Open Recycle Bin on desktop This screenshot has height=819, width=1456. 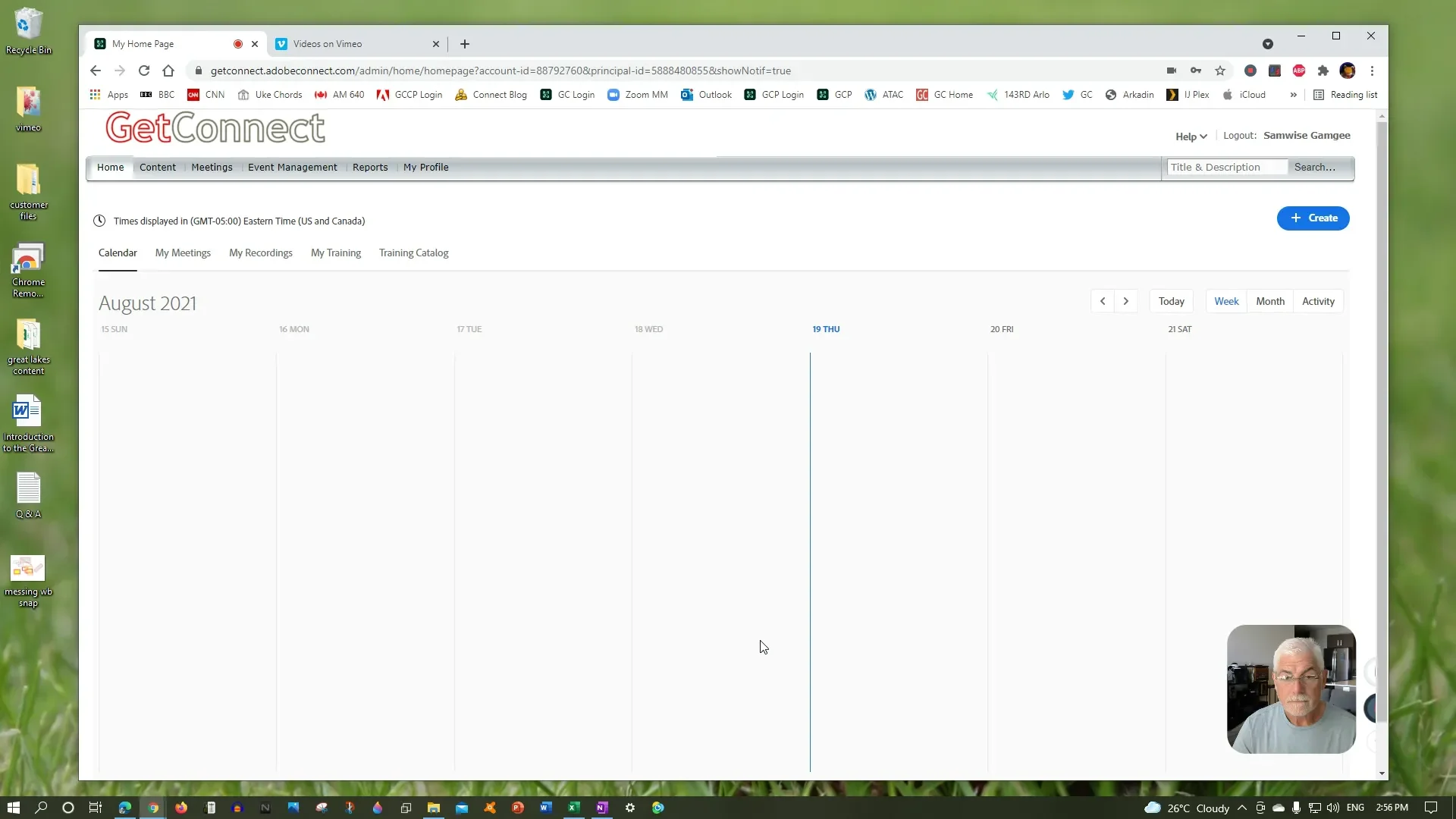pyautogui.click(x=28, y=31)
